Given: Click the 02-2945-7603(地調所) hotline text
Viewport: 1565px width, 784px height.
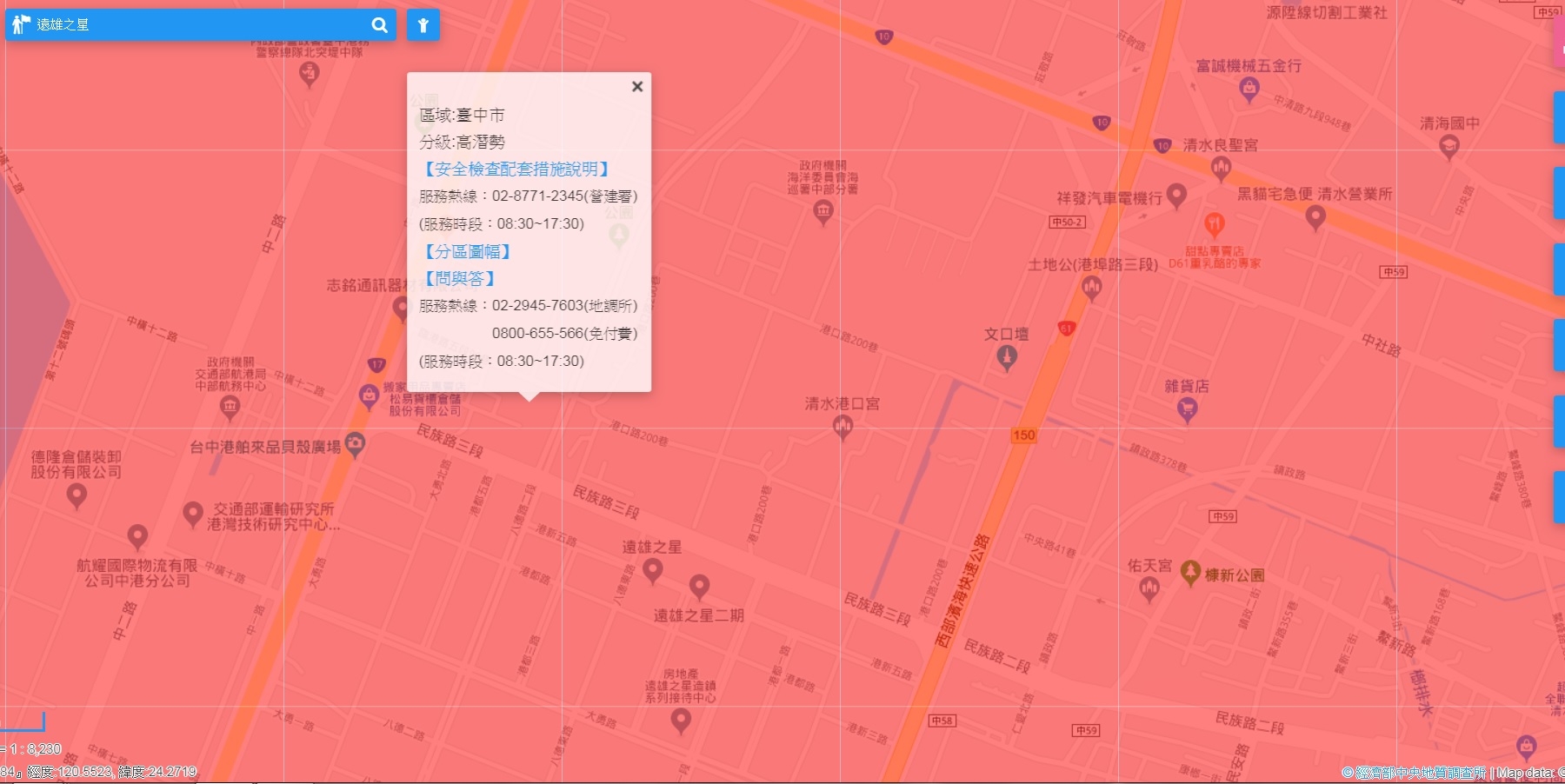Looking at the screenshot, I should pyautogui.click(x=565, y=306).
